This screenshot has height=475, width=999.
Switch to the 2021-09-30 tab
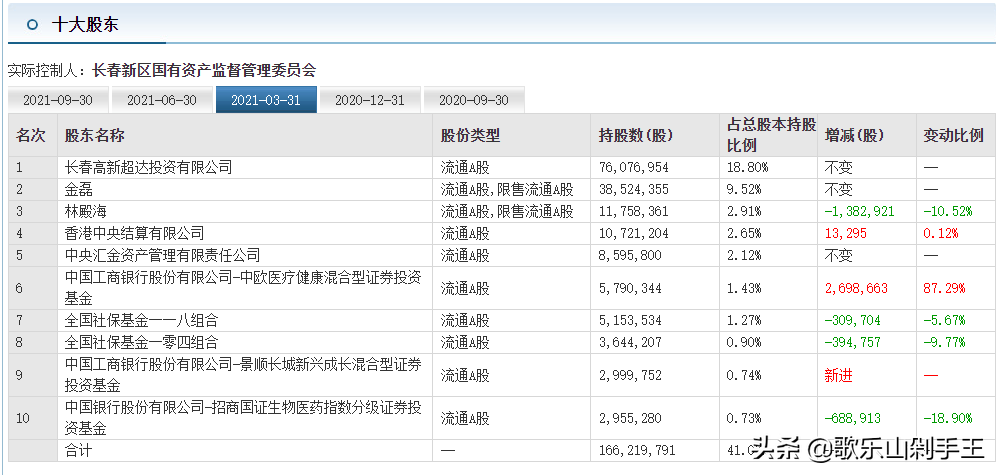point(58,100)
